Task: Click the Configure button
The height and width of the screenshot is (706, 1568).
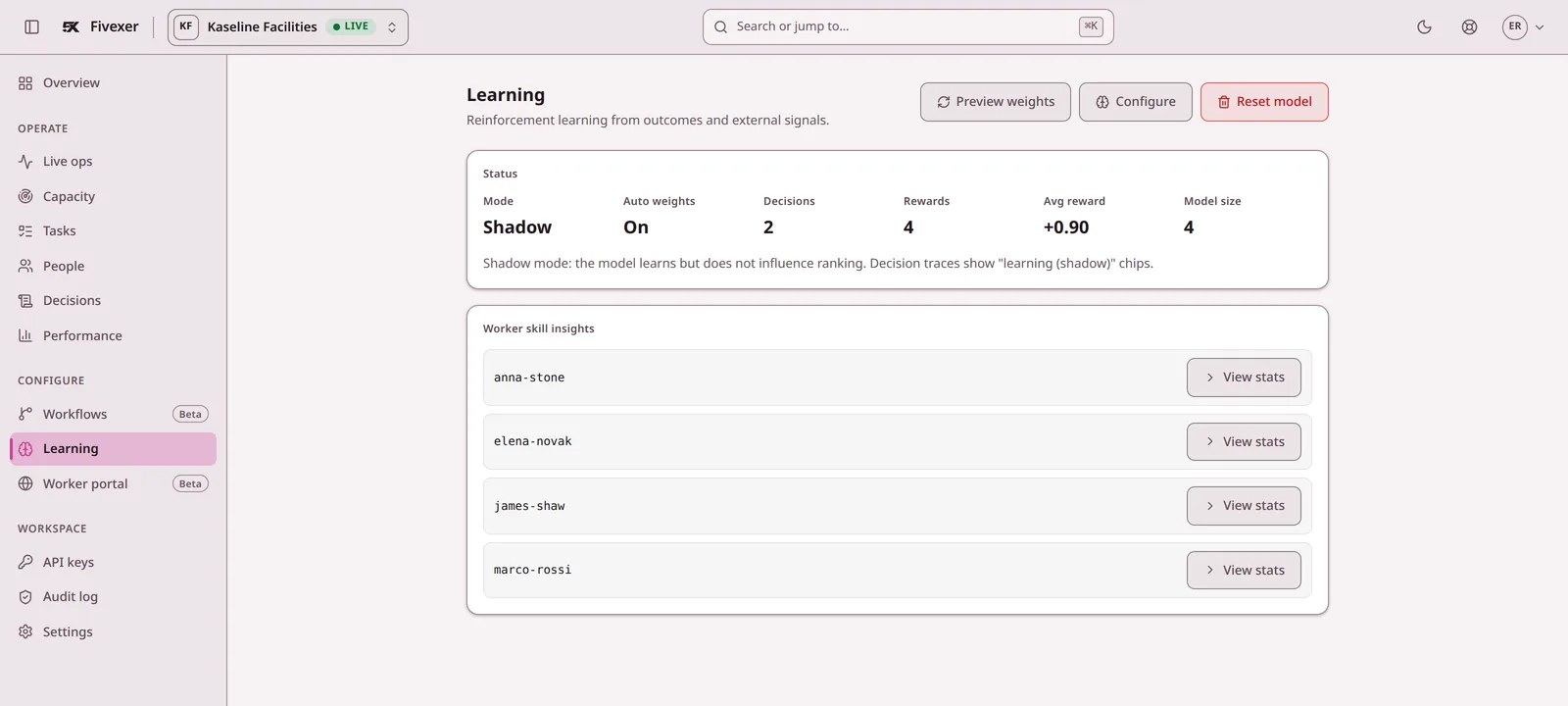Action: [1135, 102]
